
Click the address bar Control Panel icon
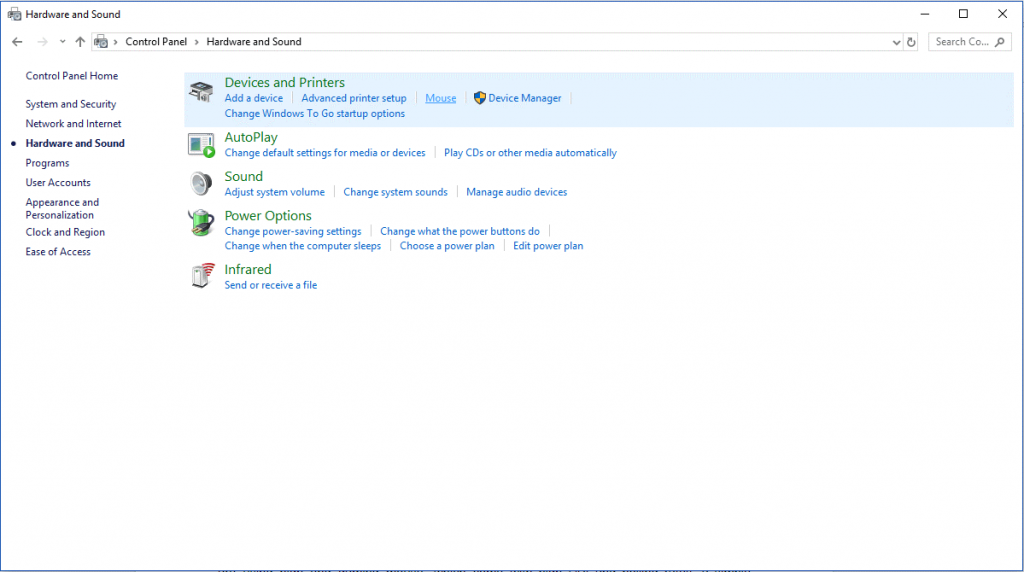[x=101, y=42]
